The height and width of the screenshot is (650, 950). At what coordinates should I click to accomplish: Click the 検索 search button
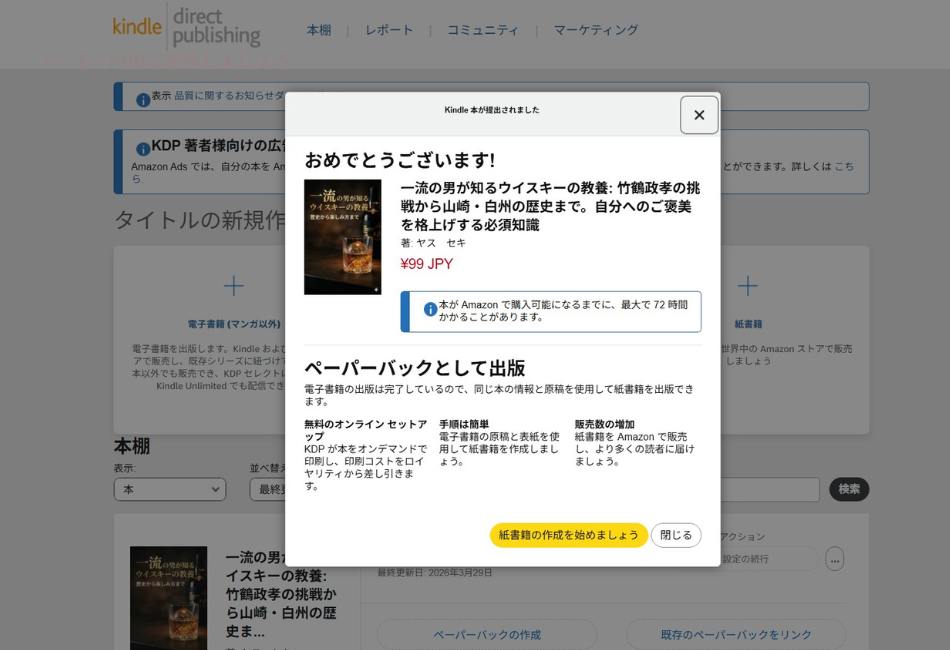coord(849,489)
